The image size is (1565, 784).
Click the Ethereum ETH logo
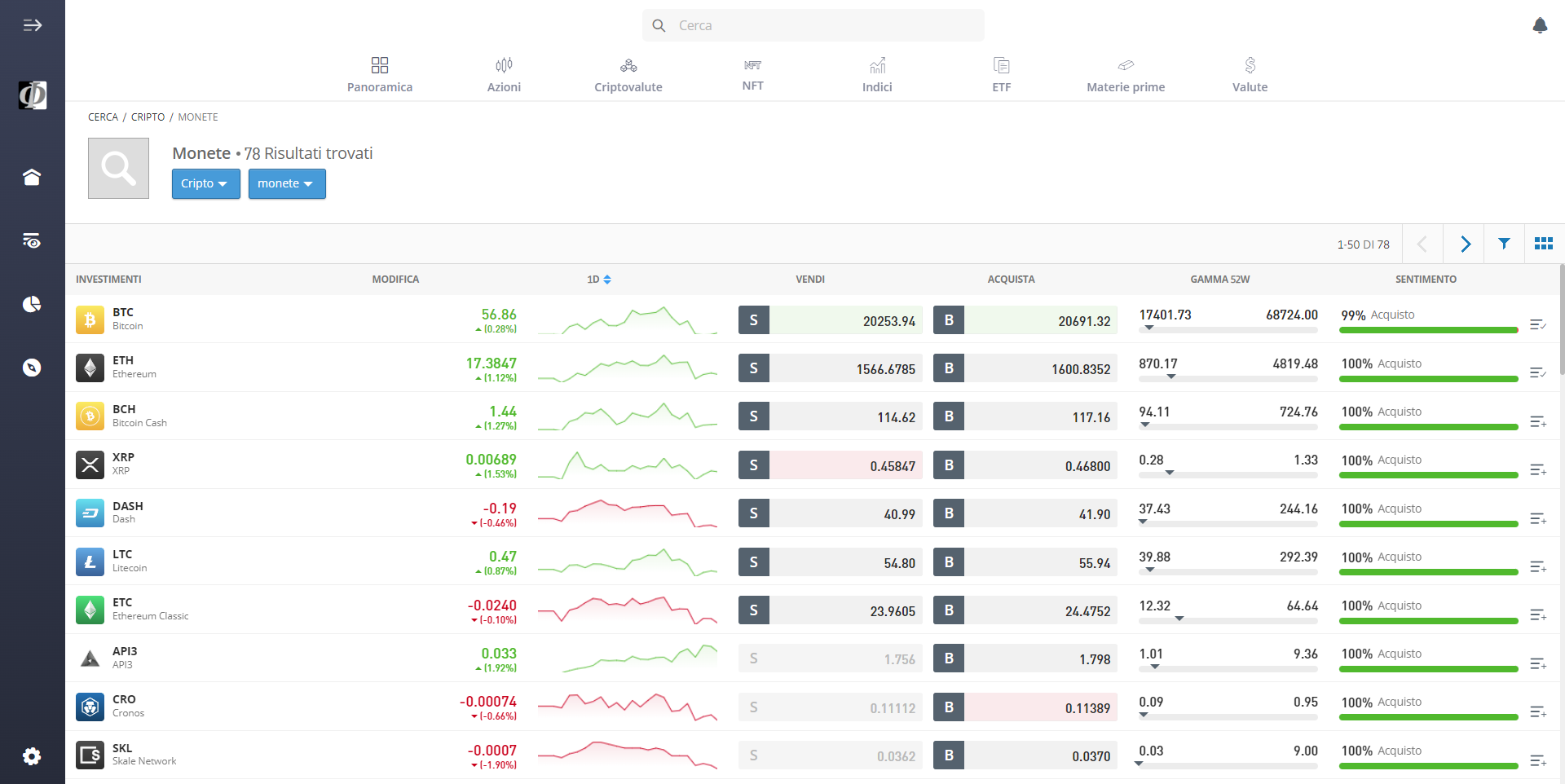[90, 368]
